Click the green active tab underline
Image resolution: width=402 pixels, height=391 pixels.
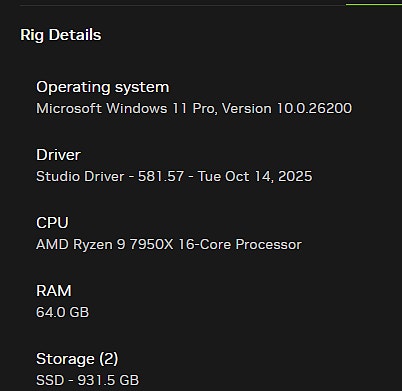pyautogui.click(x=374, y=5)
